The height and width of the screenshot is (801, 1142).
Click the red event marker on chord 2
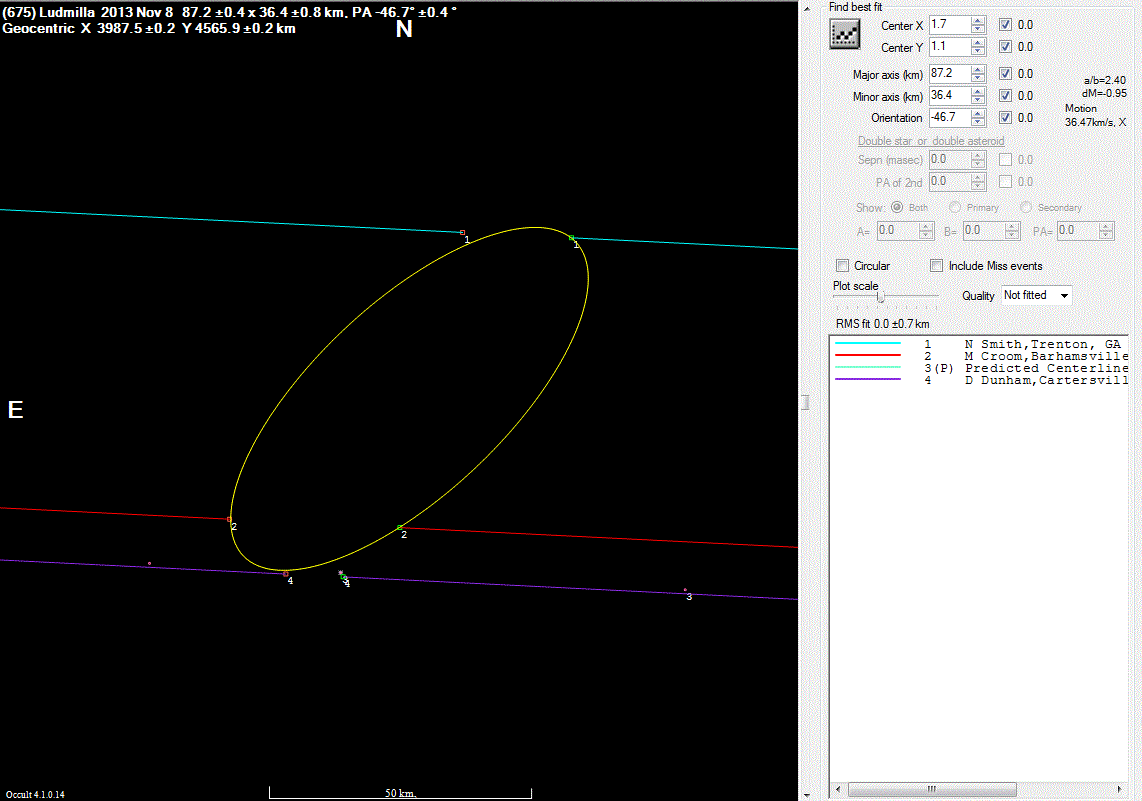[229, 519]
